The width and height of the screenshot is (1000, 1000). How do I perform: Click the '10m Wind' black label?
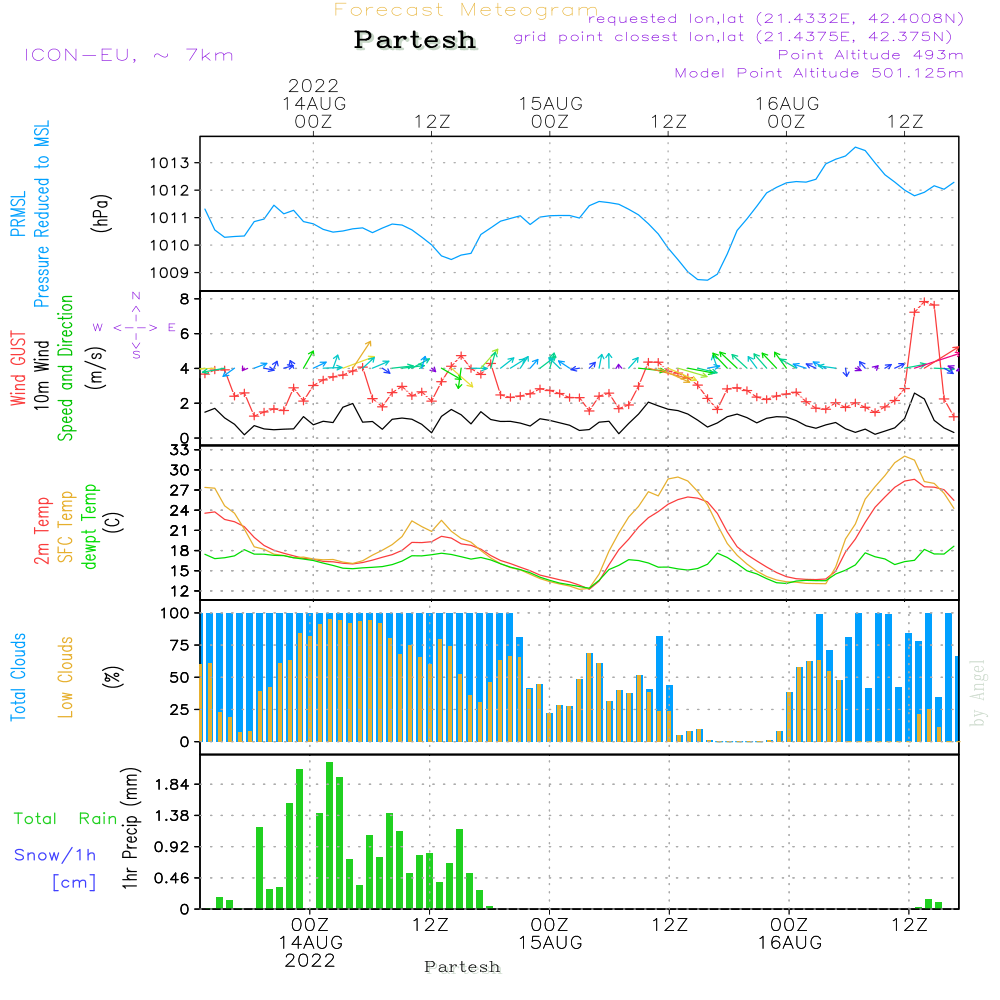click(41, 375)
